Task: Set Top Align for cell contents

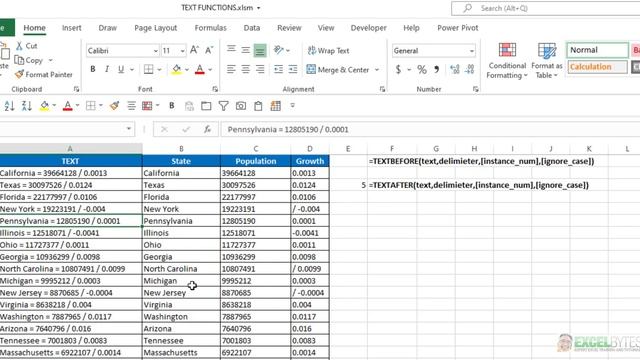Action: (231, 50)
